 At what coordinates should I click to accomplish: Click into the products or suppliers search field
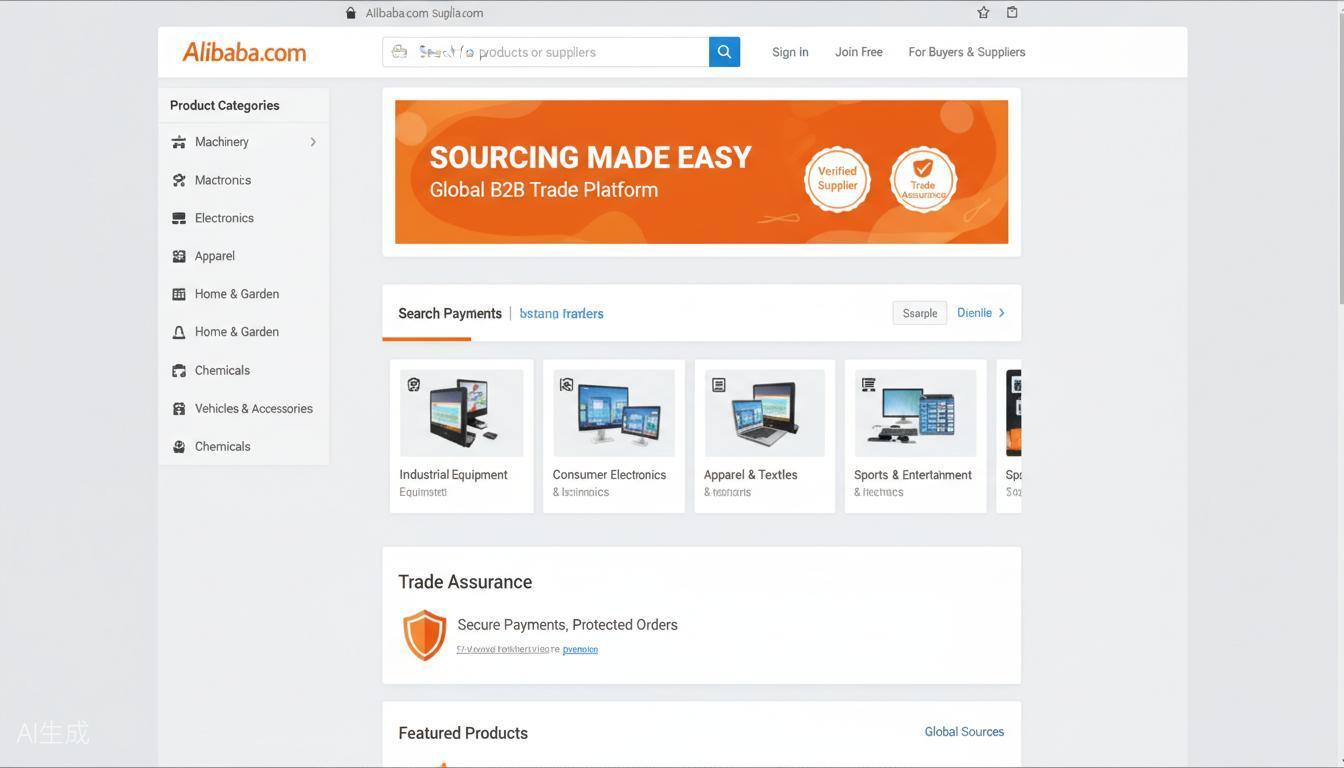(546, 52)
